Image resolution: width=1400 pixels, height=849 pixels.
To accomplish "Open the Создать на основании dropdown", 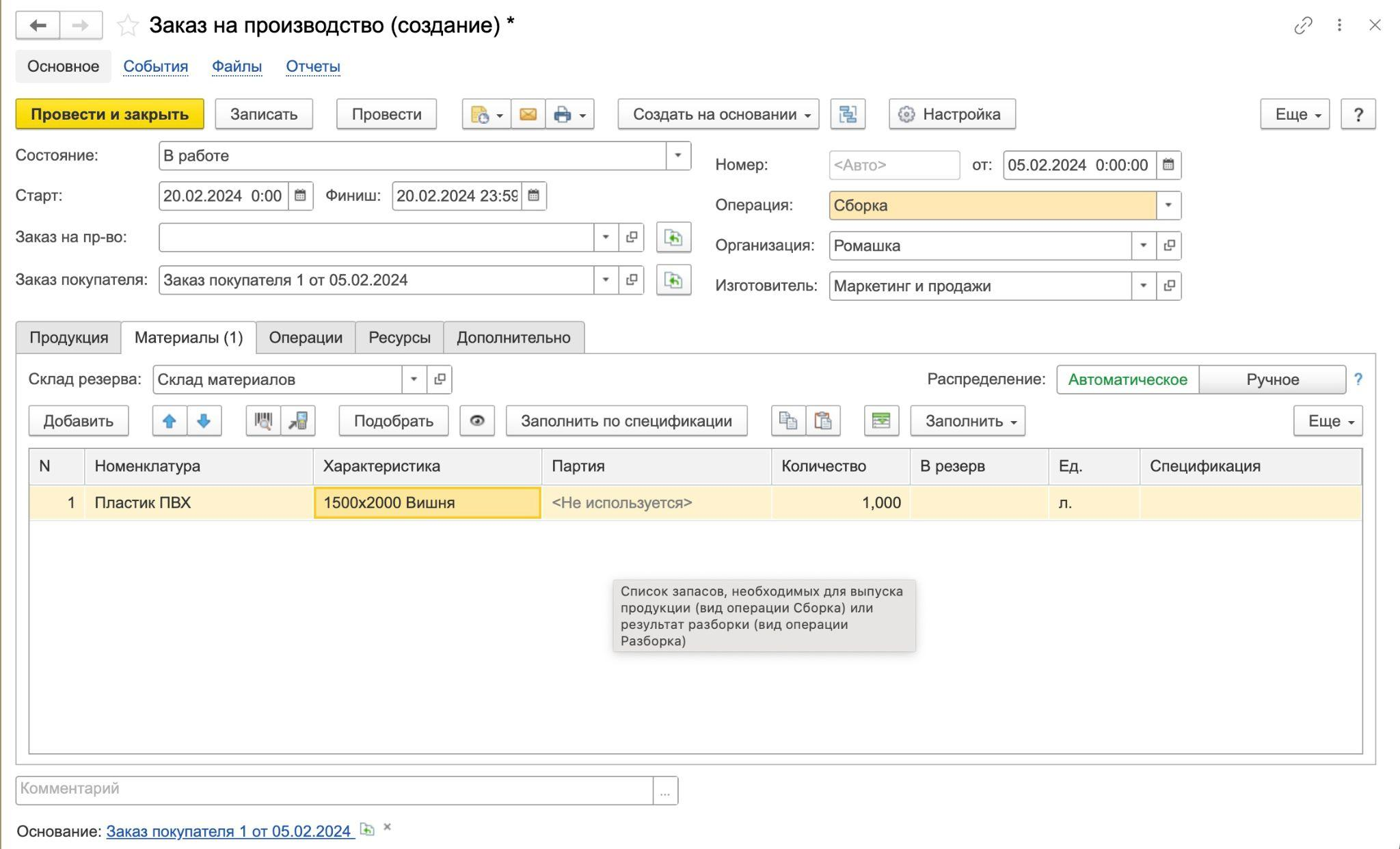I will coord(718,114).
